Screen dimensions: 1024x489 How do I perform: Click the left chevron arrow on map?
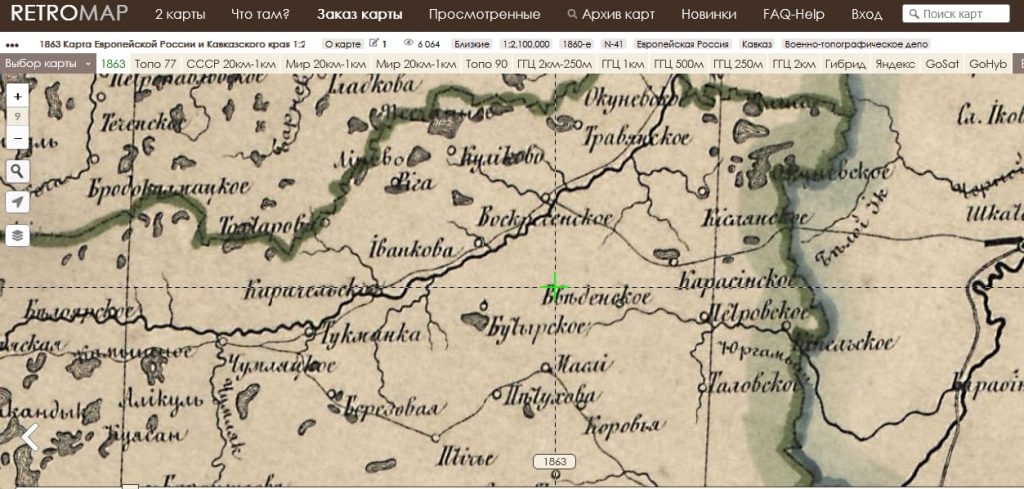[x=29, y=437]
